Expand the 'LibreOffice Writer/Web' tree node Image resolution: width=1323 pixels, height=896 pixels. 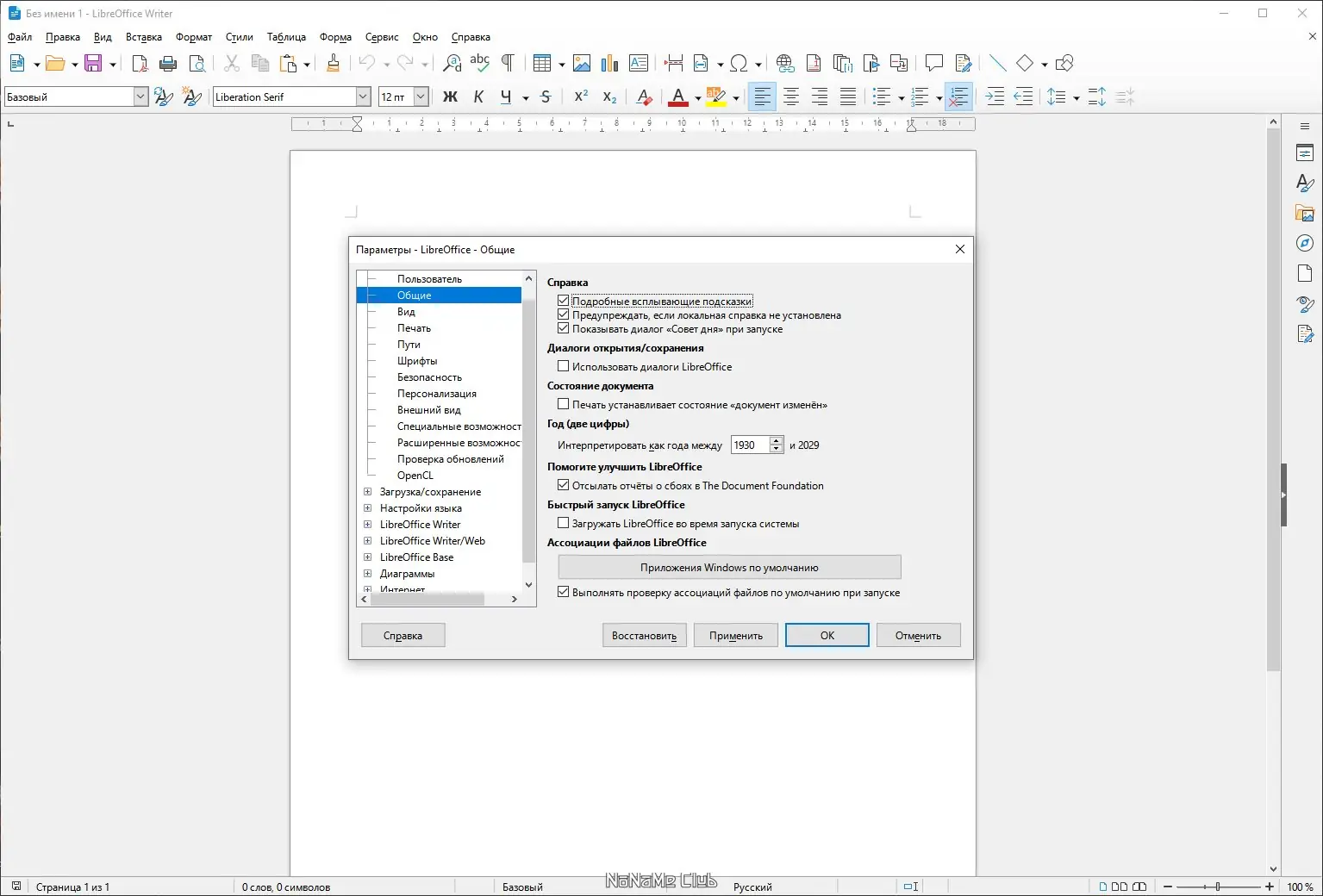[x=368, y=541]
